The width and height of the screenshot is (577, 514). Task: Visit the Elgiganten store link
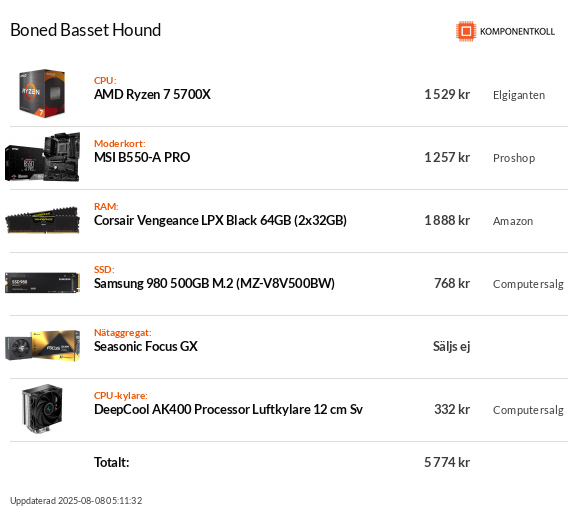(x=519, y=95)
